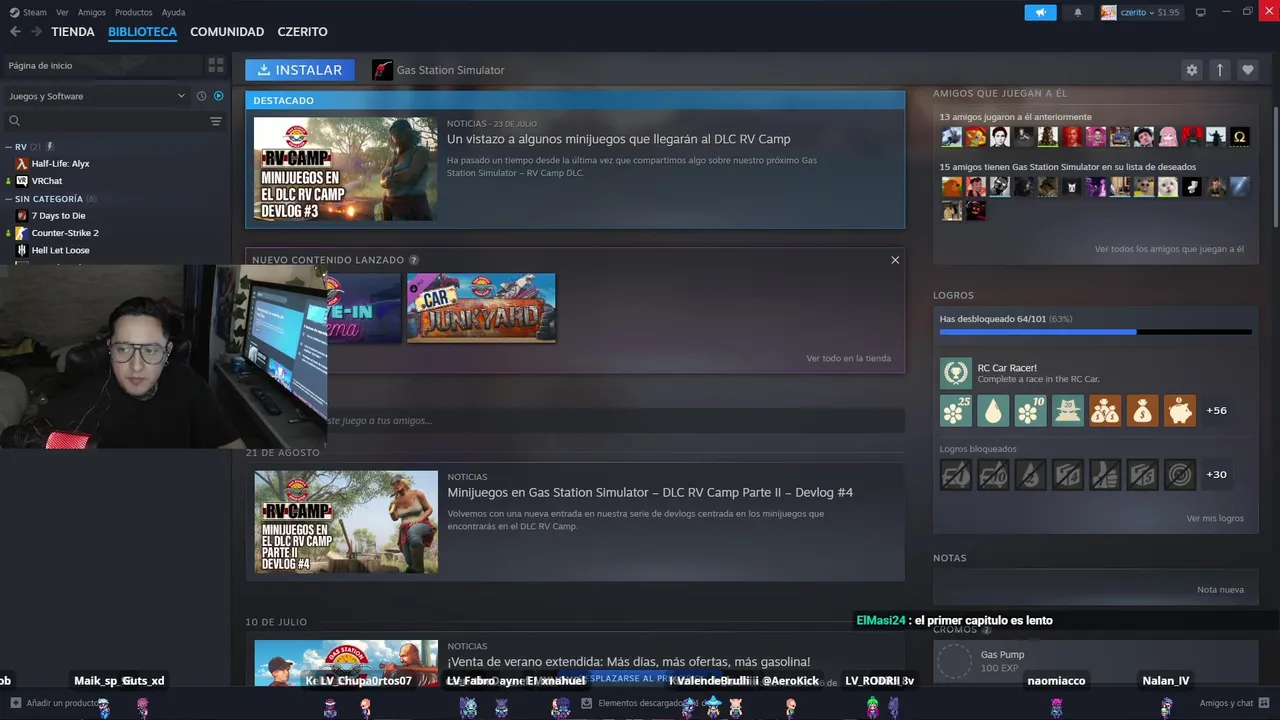Viewport: 1280px width, 720px height.
Task: Open headline 'Un vistazo a algunos minijuegos' article
Action: 618,139
